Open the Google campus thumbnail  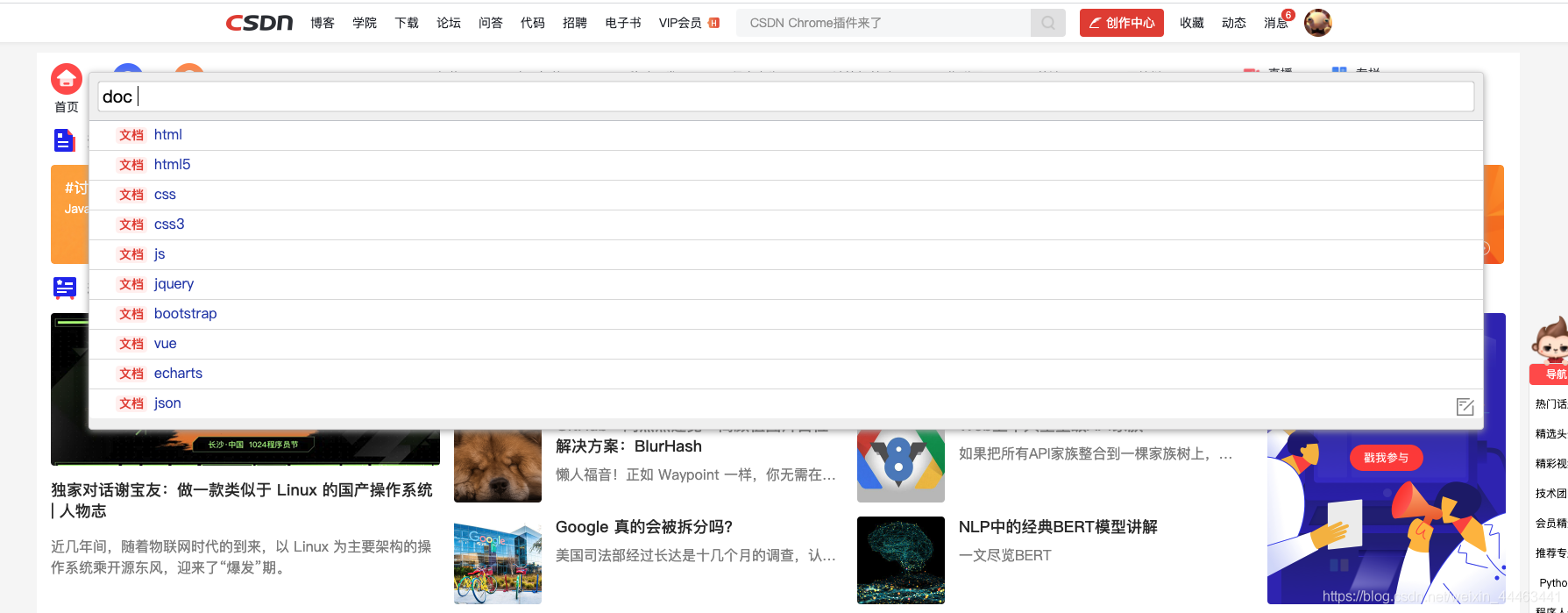498,560
